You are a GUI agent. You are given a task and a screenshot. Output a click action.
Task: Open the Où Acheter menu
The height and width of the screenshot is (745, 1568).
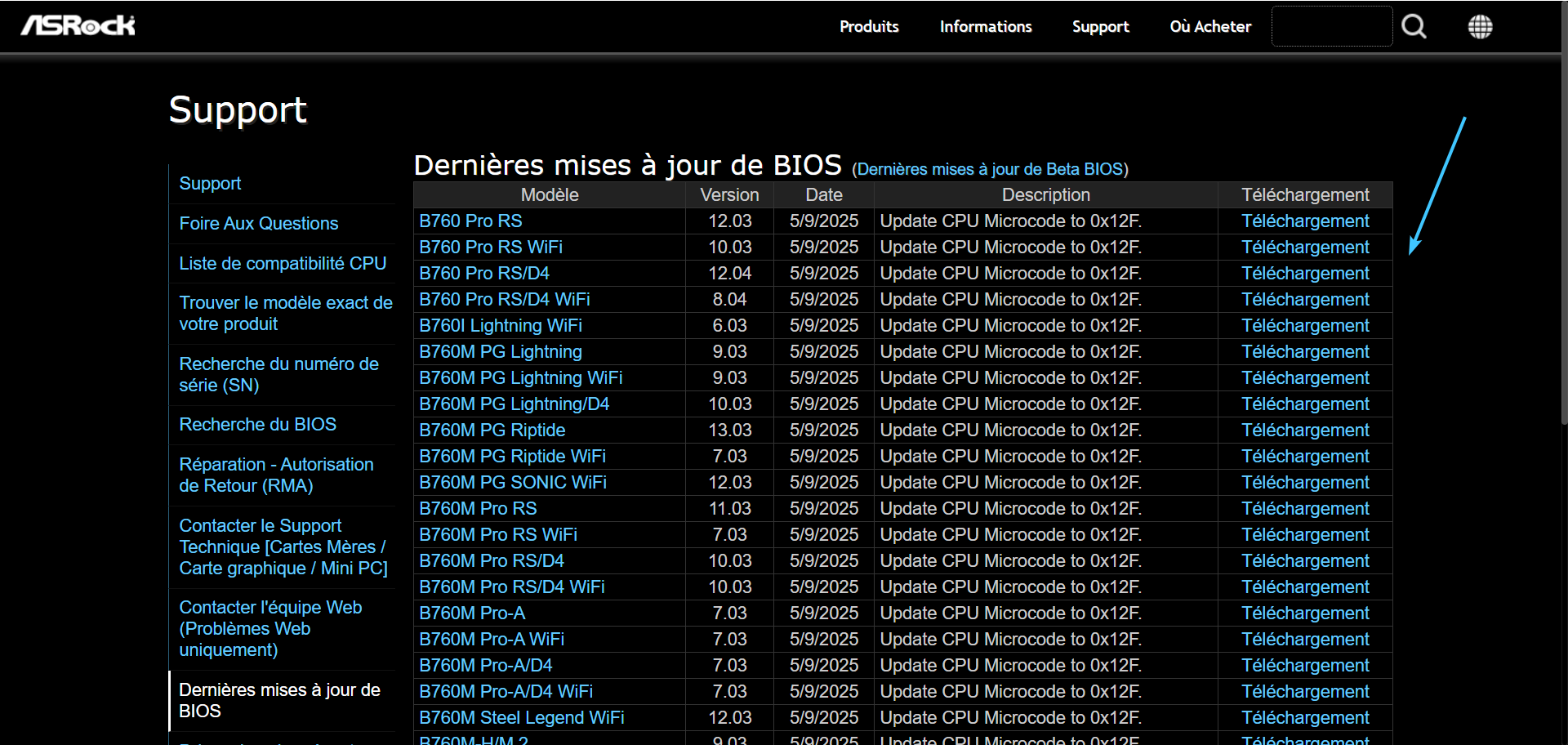tap(1210, 27)
